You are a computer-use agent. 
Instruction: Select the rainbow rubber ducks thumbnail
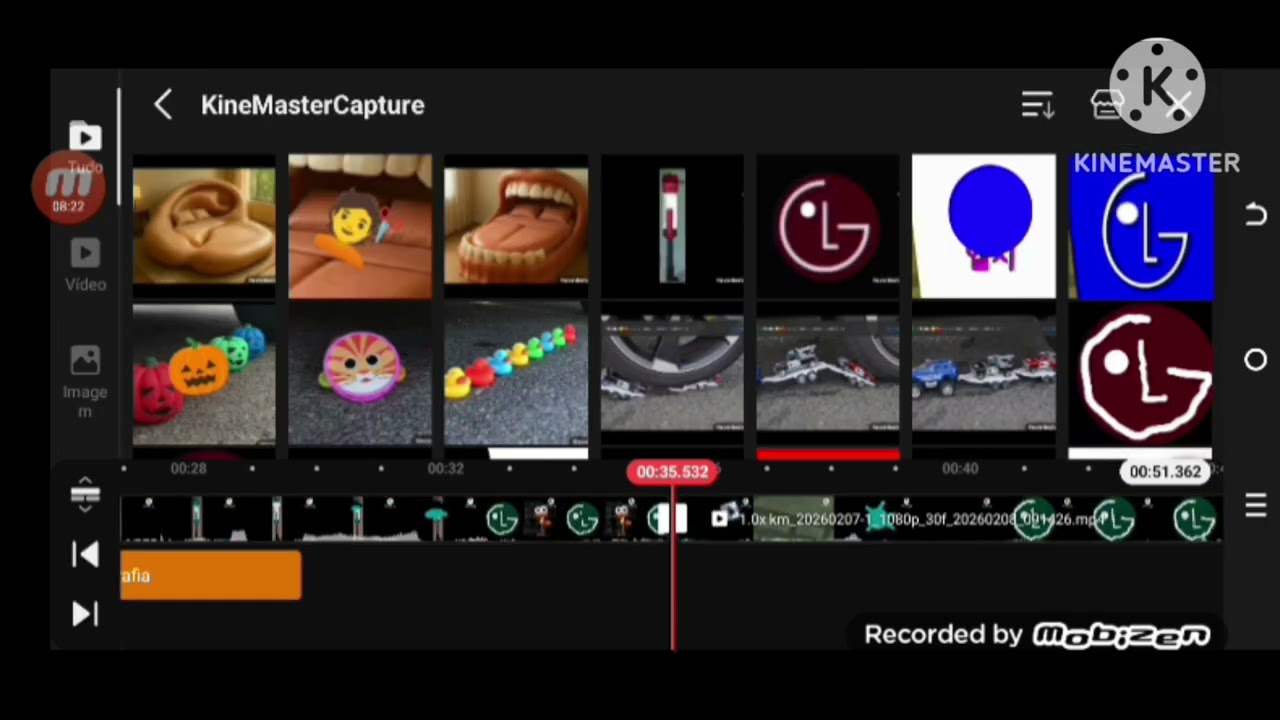516,375
